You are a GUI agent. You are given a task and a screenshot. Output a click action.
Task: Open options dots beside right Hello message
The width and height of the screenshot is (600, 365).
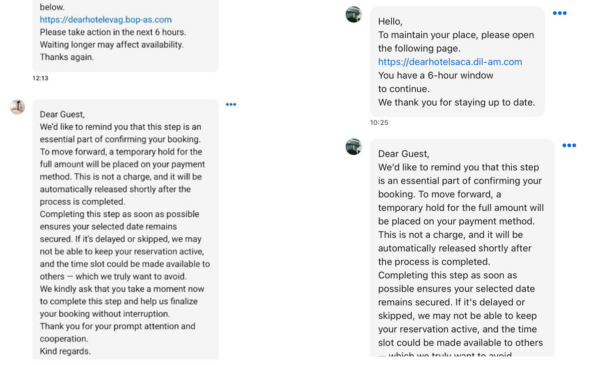click(x=559, y=13)
